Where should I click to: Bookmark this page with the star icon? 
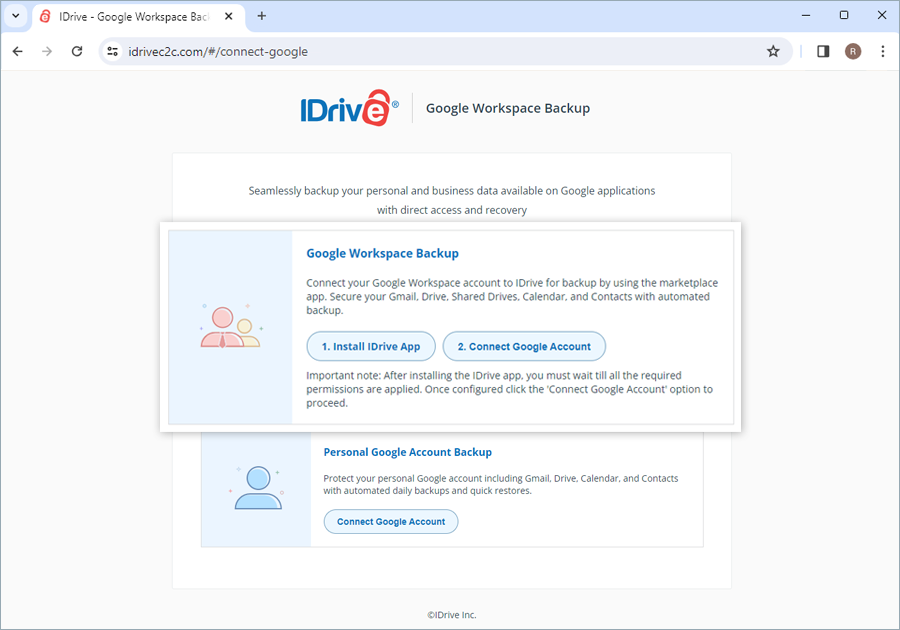[x=773, y=52]
